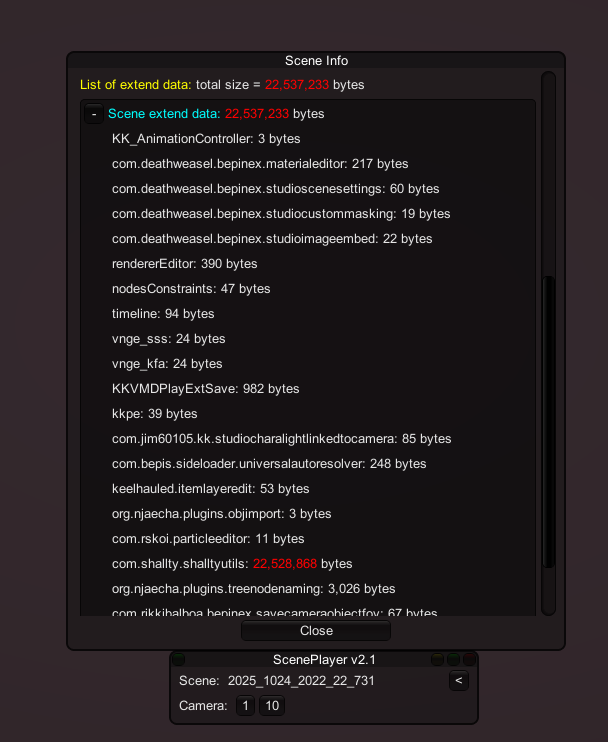Click the ScenePlayer v2.1 title text

(324, 659)
